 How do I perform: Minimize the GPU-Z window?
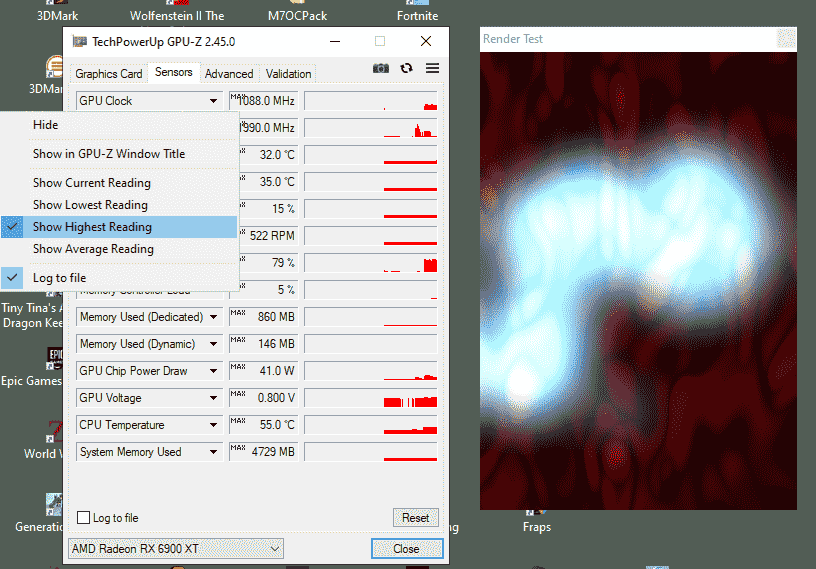click(x=335, y=41)
